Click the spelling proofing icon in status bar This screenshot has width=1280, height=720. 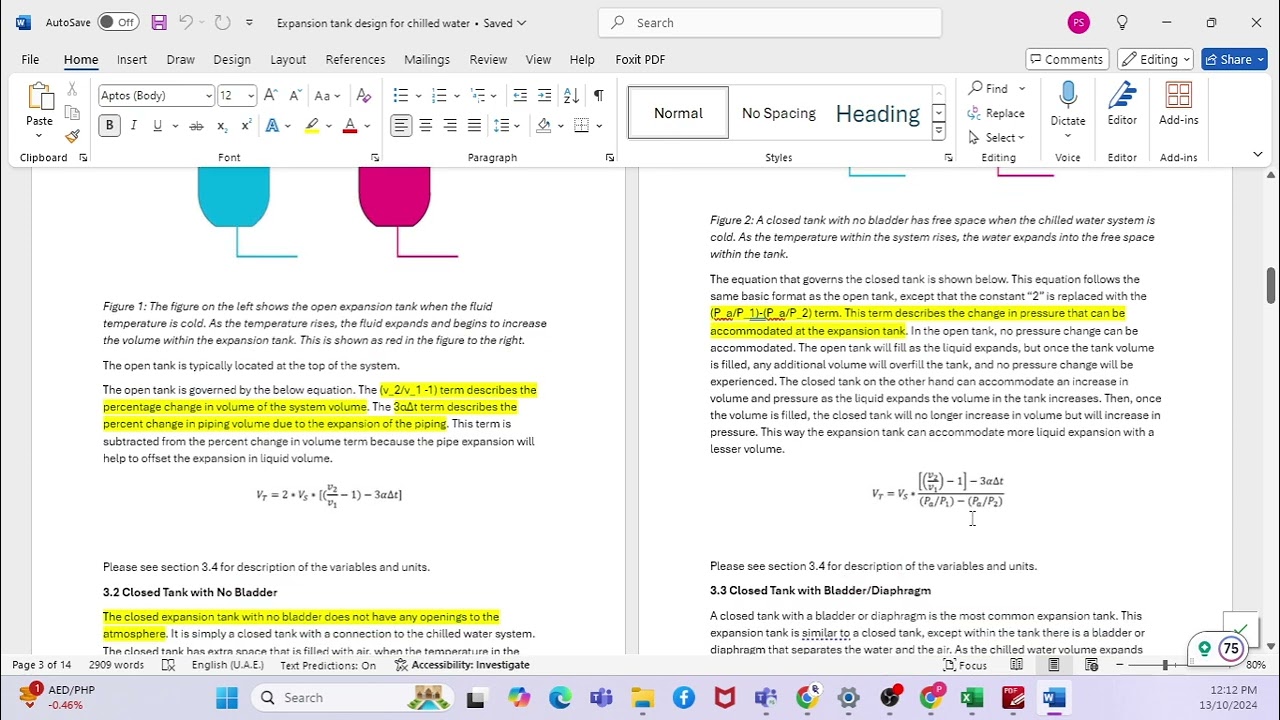pos(168,665)
